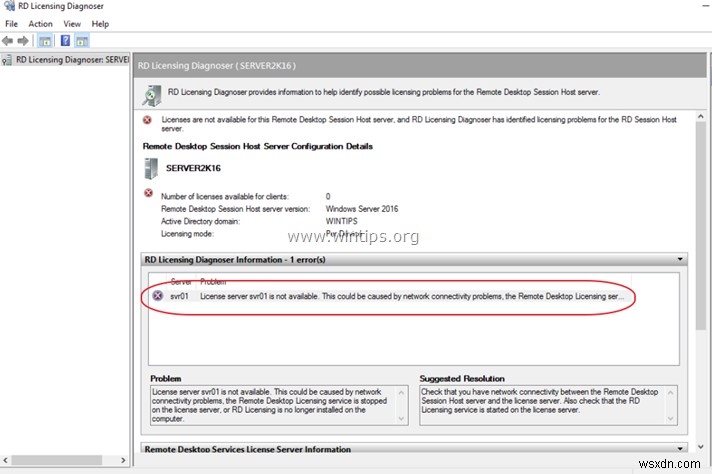Select the svr01 license server error row
The image size is (712, 474).
[389, 296]
